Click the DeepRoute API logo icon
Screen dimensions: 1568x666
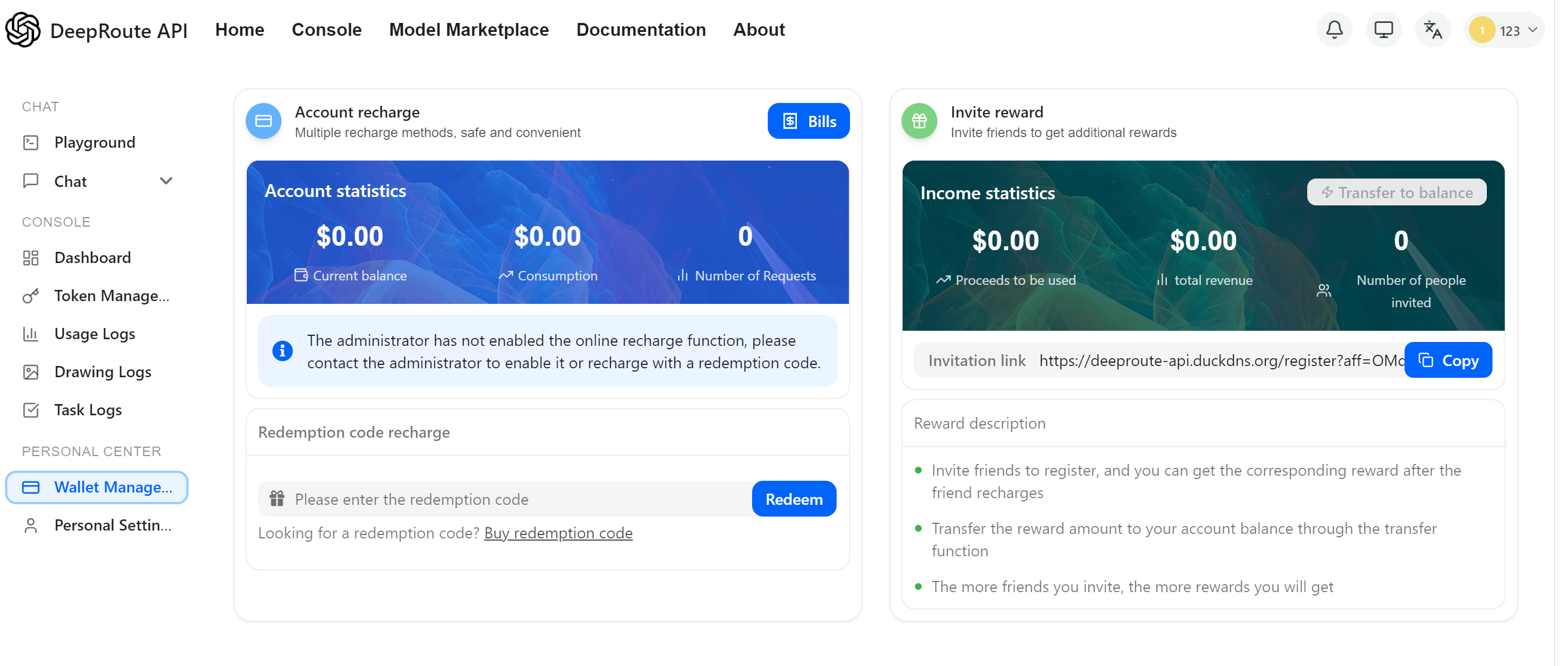coord(22,30)
